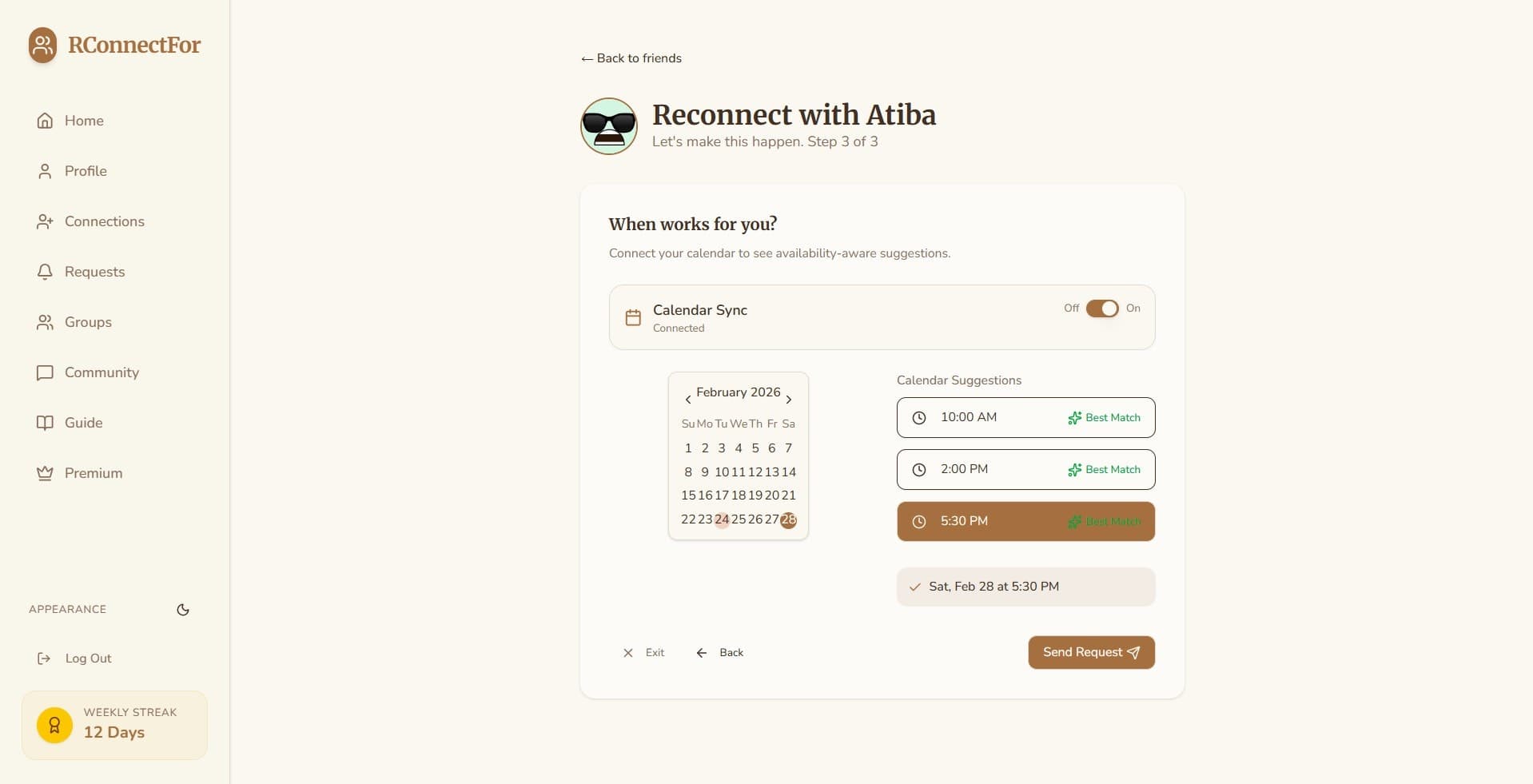
Task: Select the Groups people icon
Action: (45, 322)
